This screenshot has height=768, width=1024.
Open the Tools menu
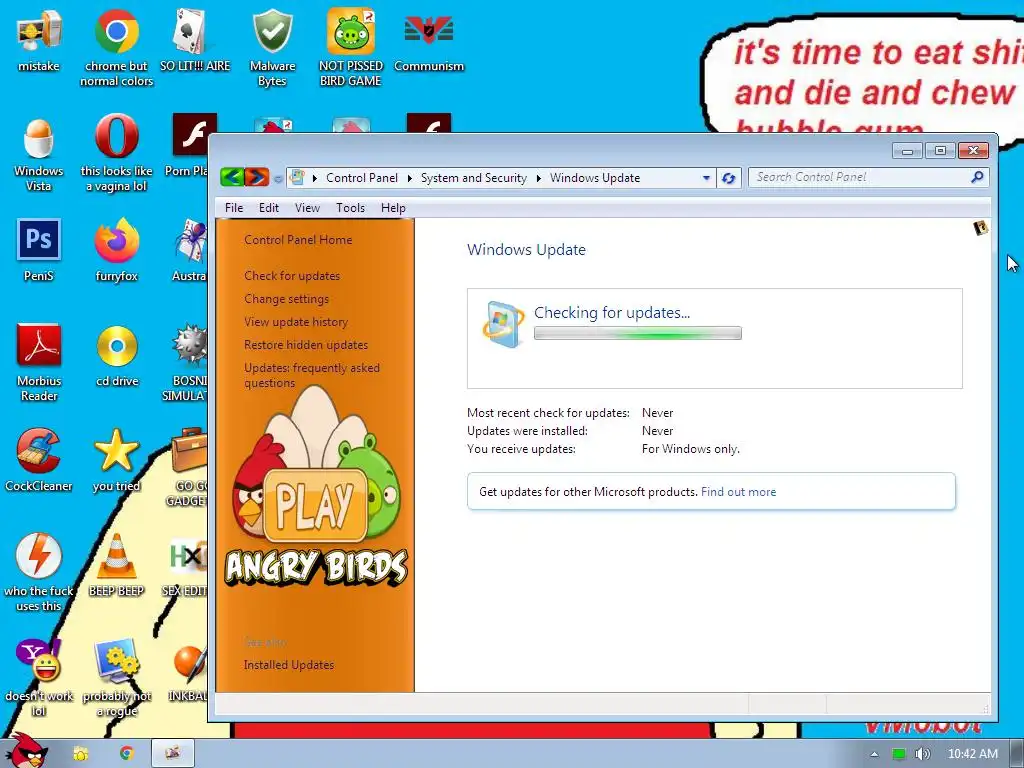(350, 208)
